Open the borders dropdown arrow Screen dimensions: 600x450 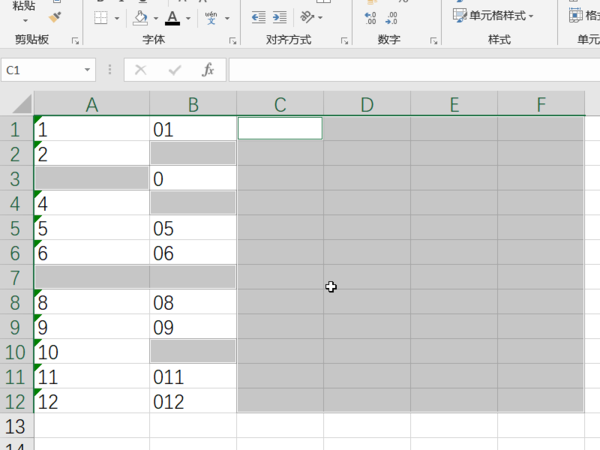(117, 18)
